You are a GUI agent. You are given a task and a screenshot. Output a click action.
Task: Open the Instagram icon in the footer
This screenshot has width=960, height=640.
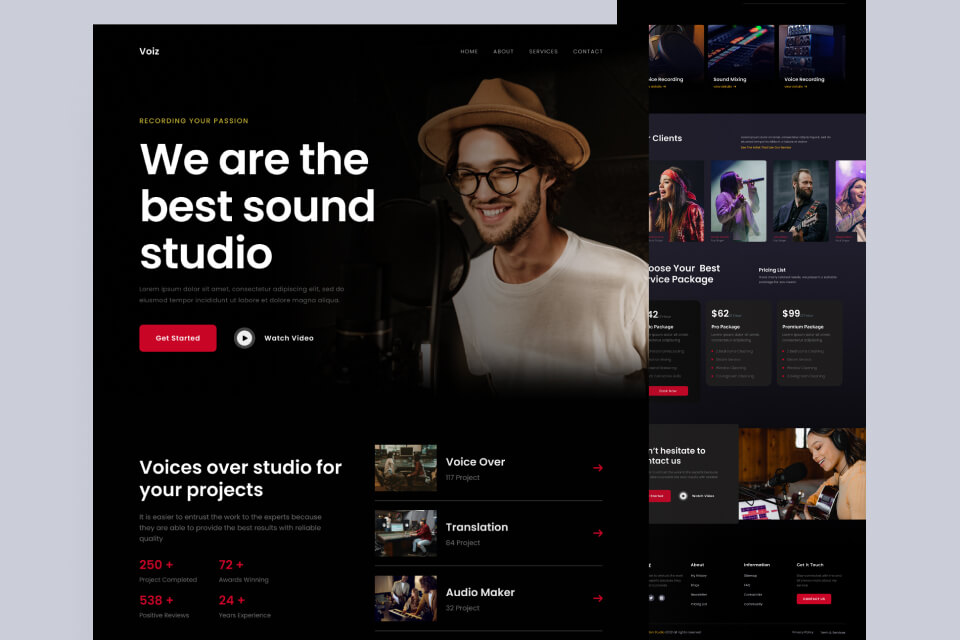coord(662,597)
